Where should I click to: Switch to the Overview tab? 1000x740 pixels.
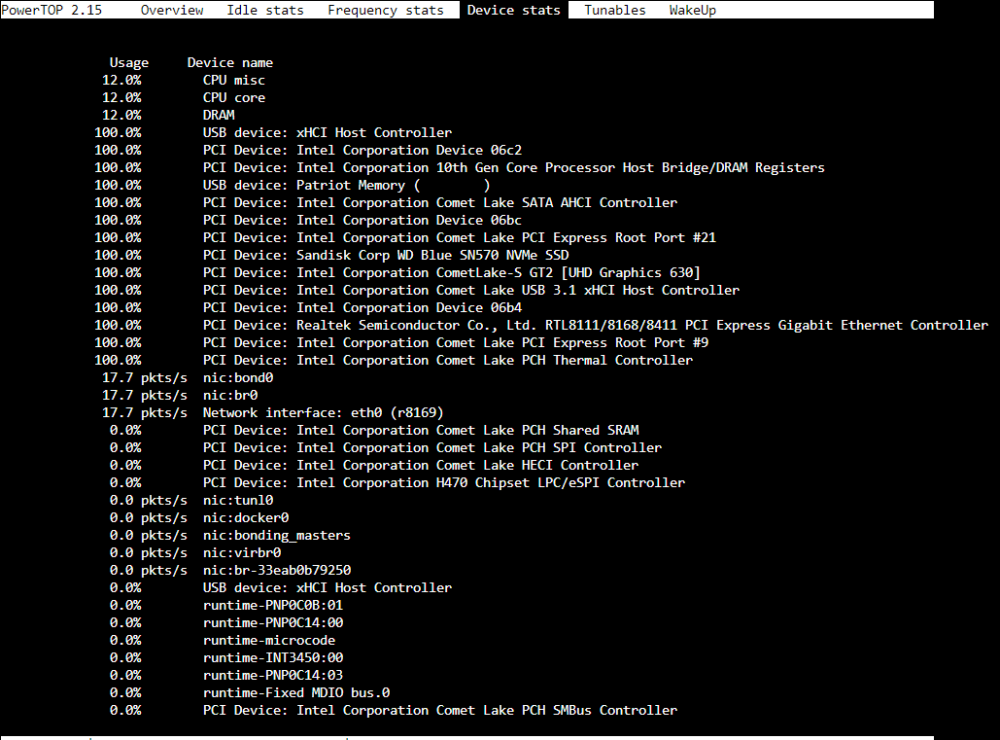172,10
